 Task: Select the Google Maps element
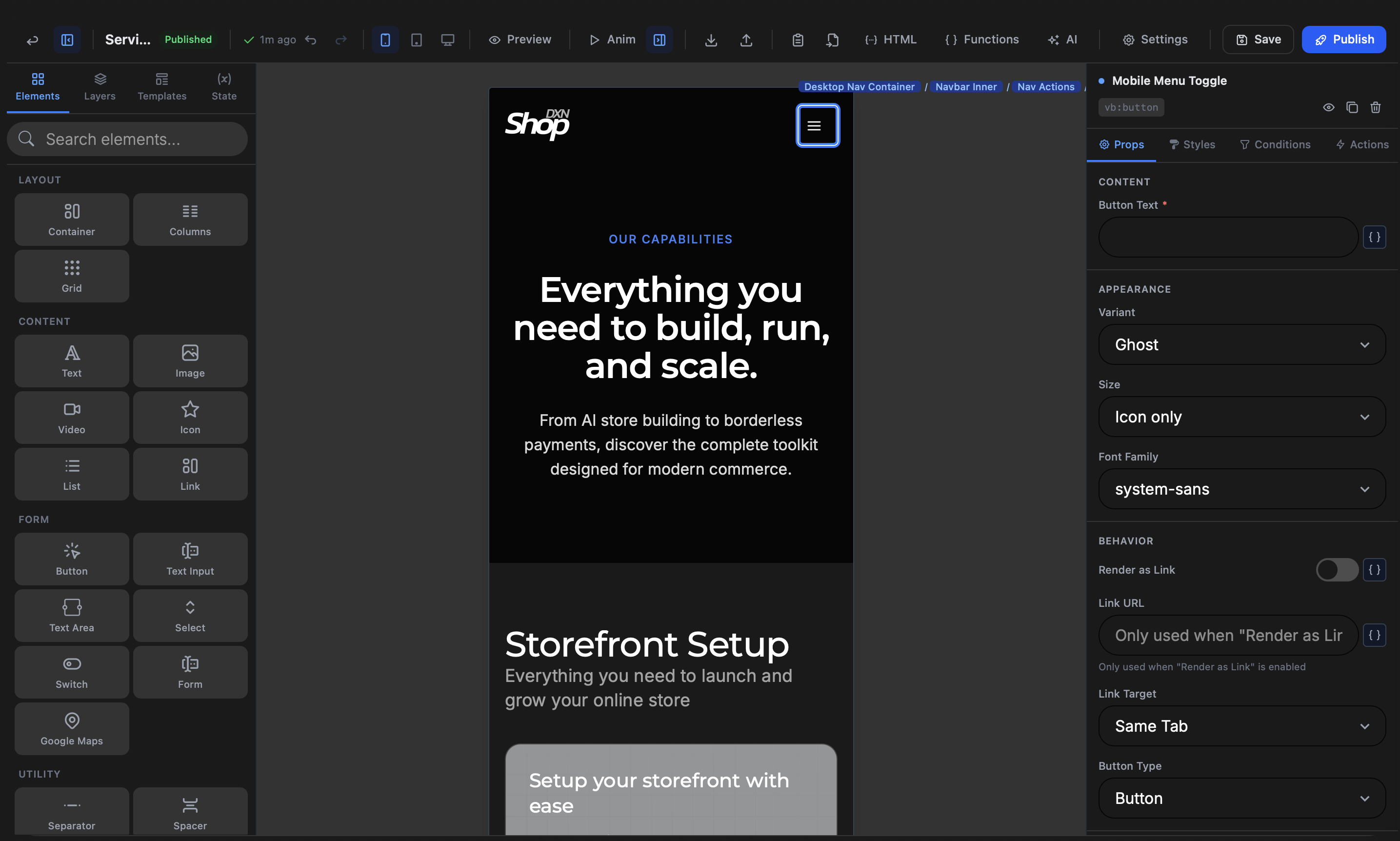point(72,729)
